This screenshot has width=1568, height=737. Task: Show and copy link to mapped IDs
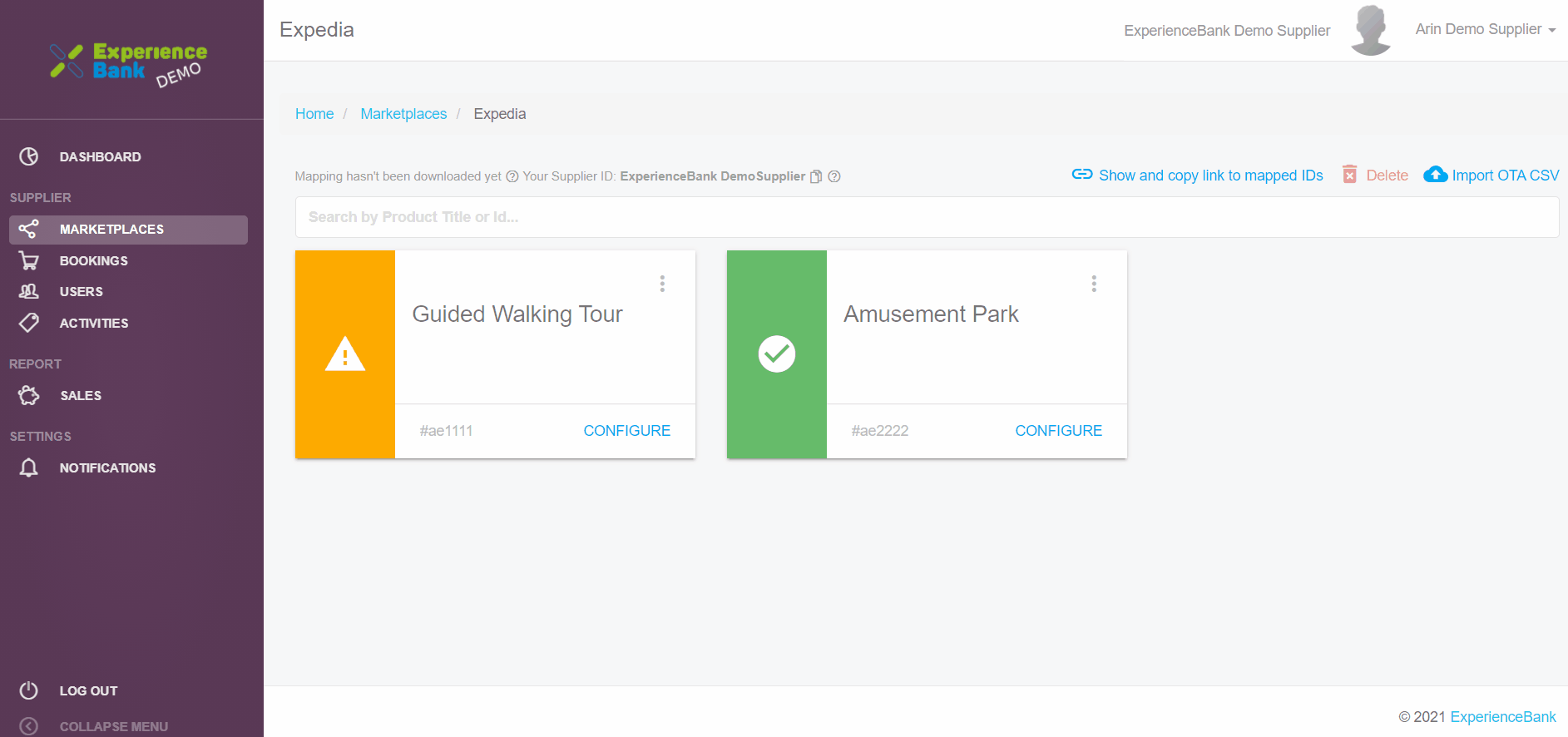click(x=1210, y=176)
